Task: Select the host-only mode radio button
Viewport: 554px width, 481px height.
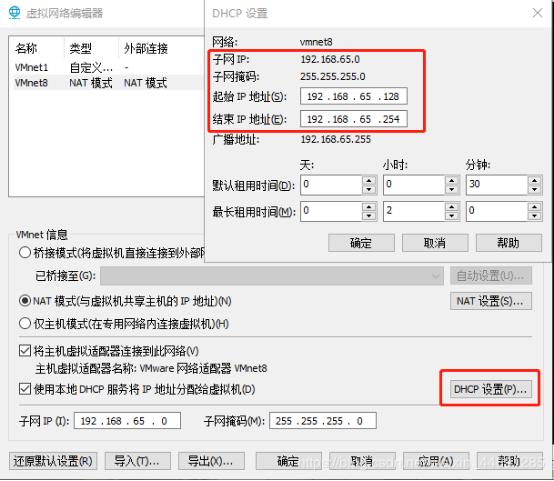Action: pyautogui.click(x=25, y=323)
